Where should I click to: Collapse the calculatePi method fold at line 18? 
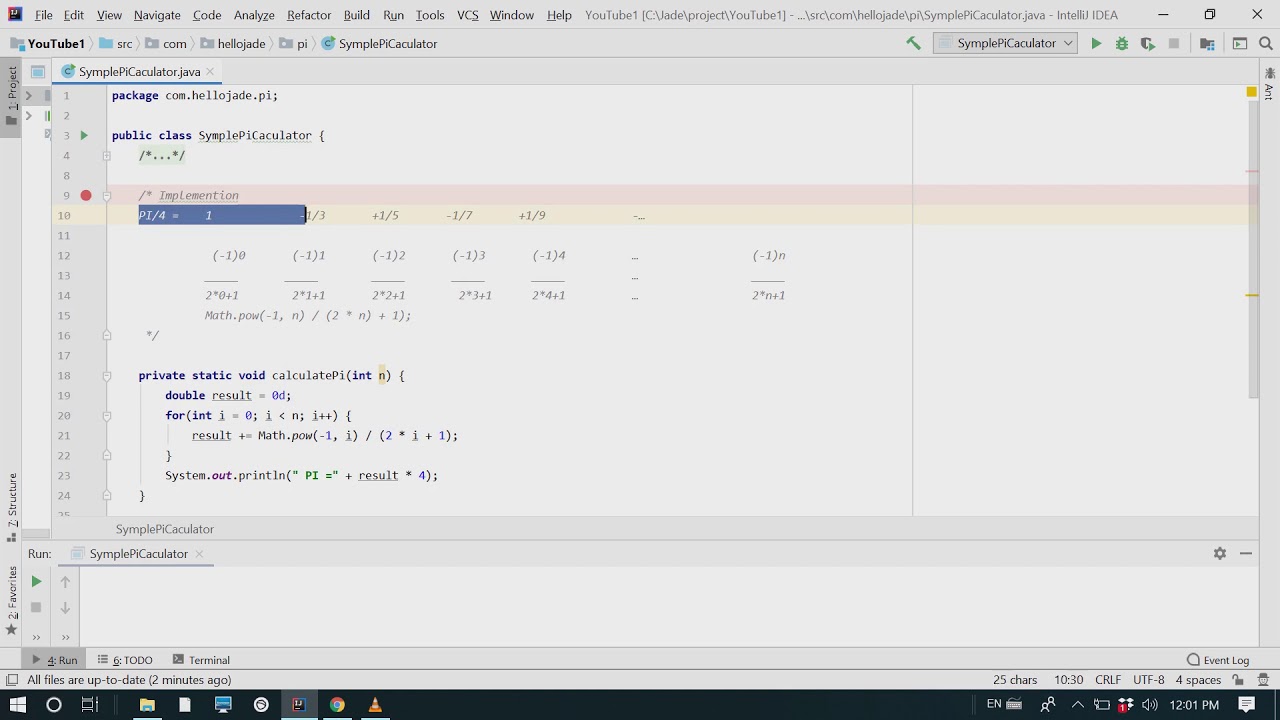106,375
